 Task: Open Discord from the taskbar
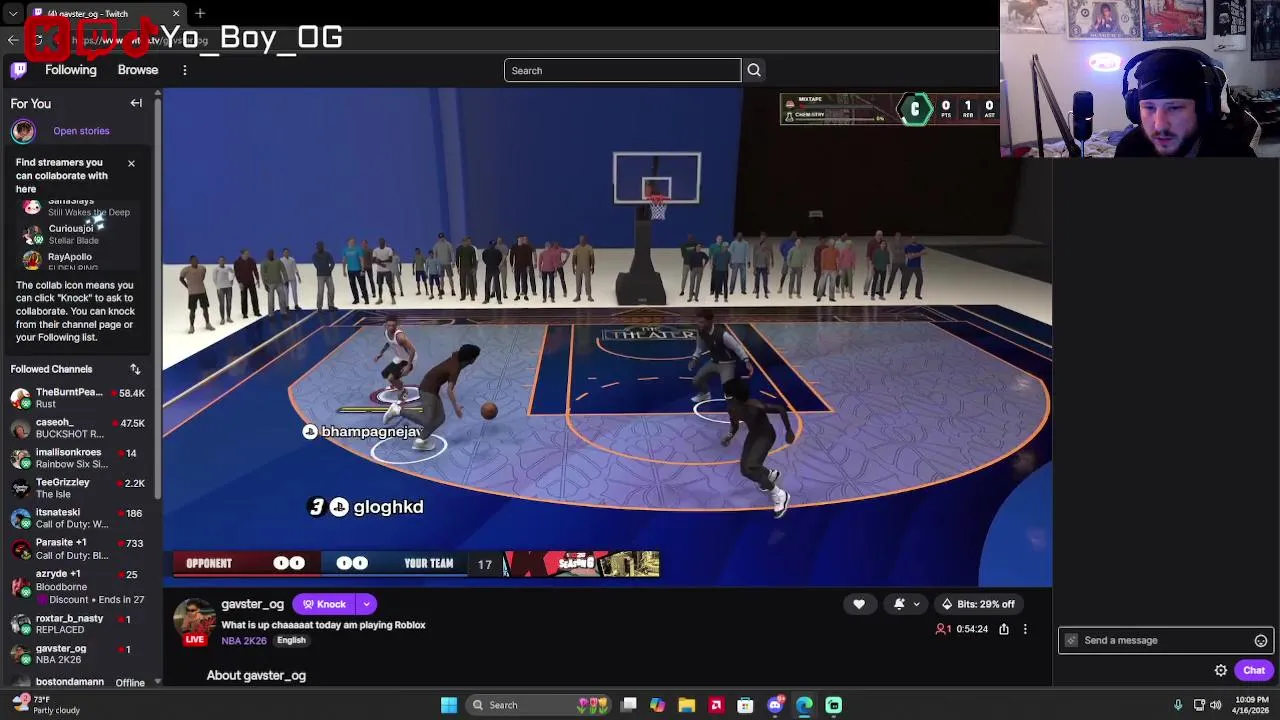click(x=775, y=705)
